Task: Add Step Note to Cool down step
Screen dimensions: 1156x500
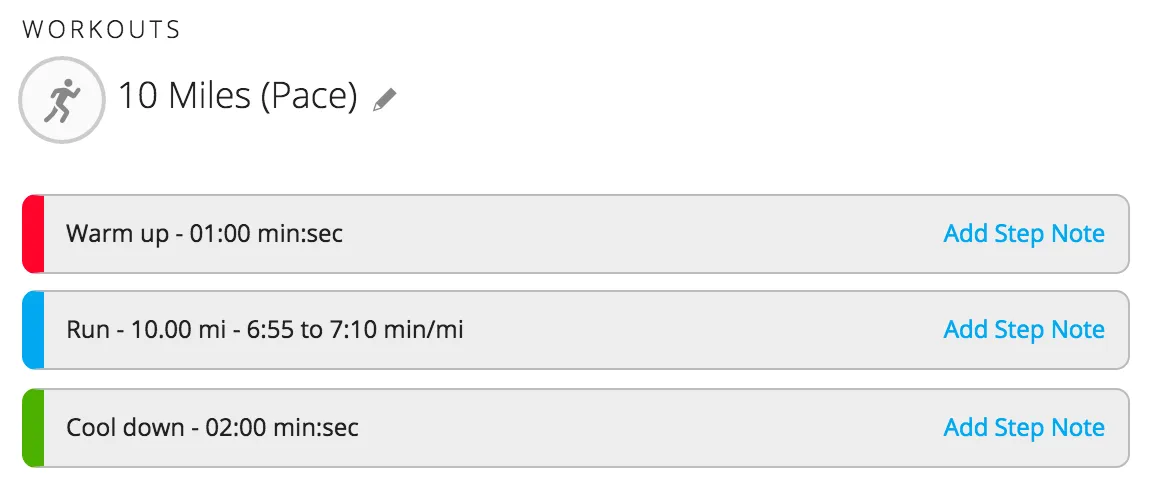Action: coord(1024,428)
